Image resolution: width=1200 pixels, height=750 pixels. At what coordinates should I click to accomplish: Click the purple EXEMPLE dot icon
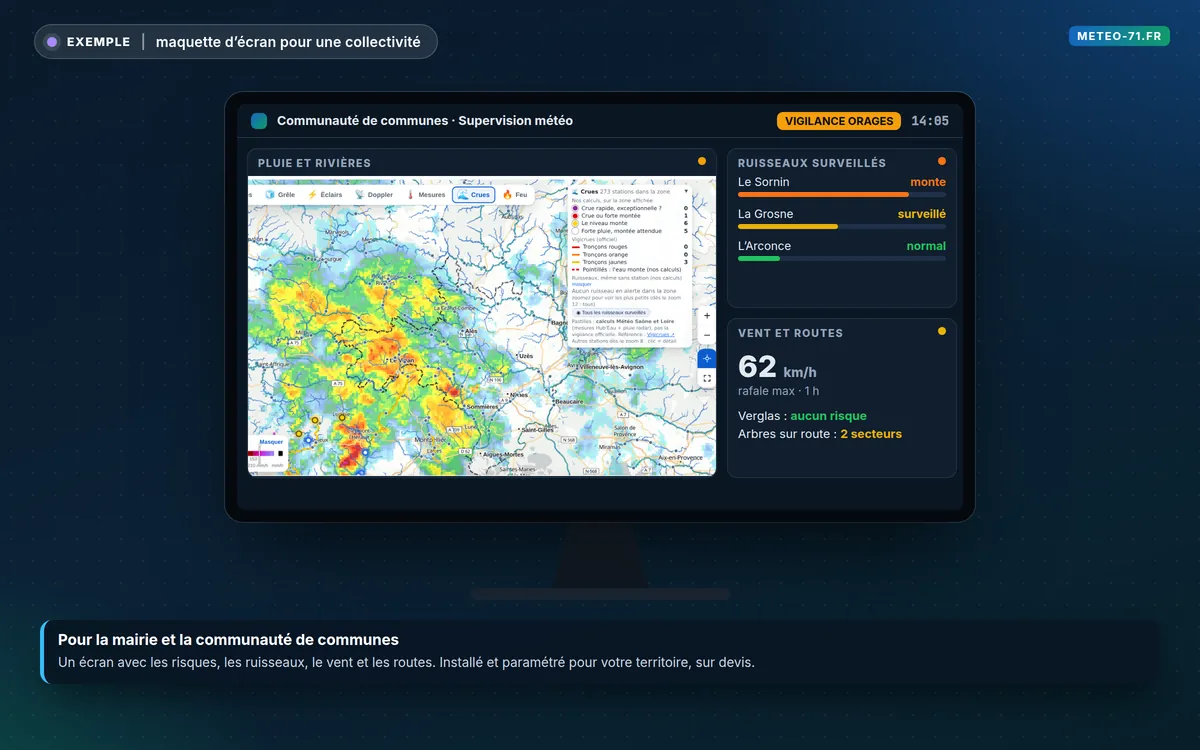(52, 42)
